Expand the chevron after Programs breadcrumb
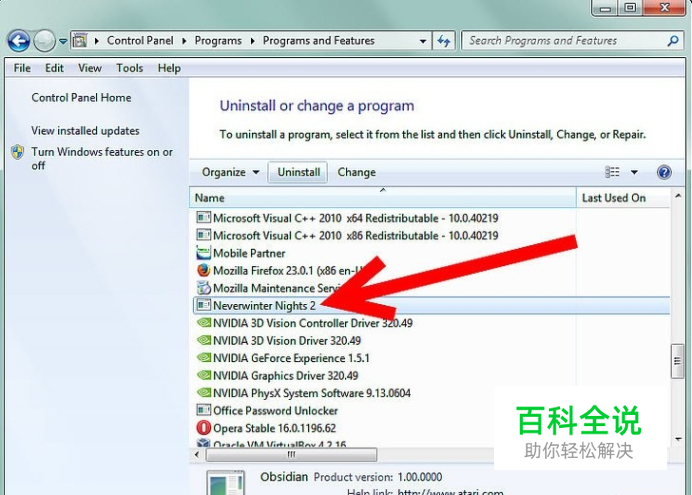The height and width of the screenshot is (495, 692). click(252, 41)
